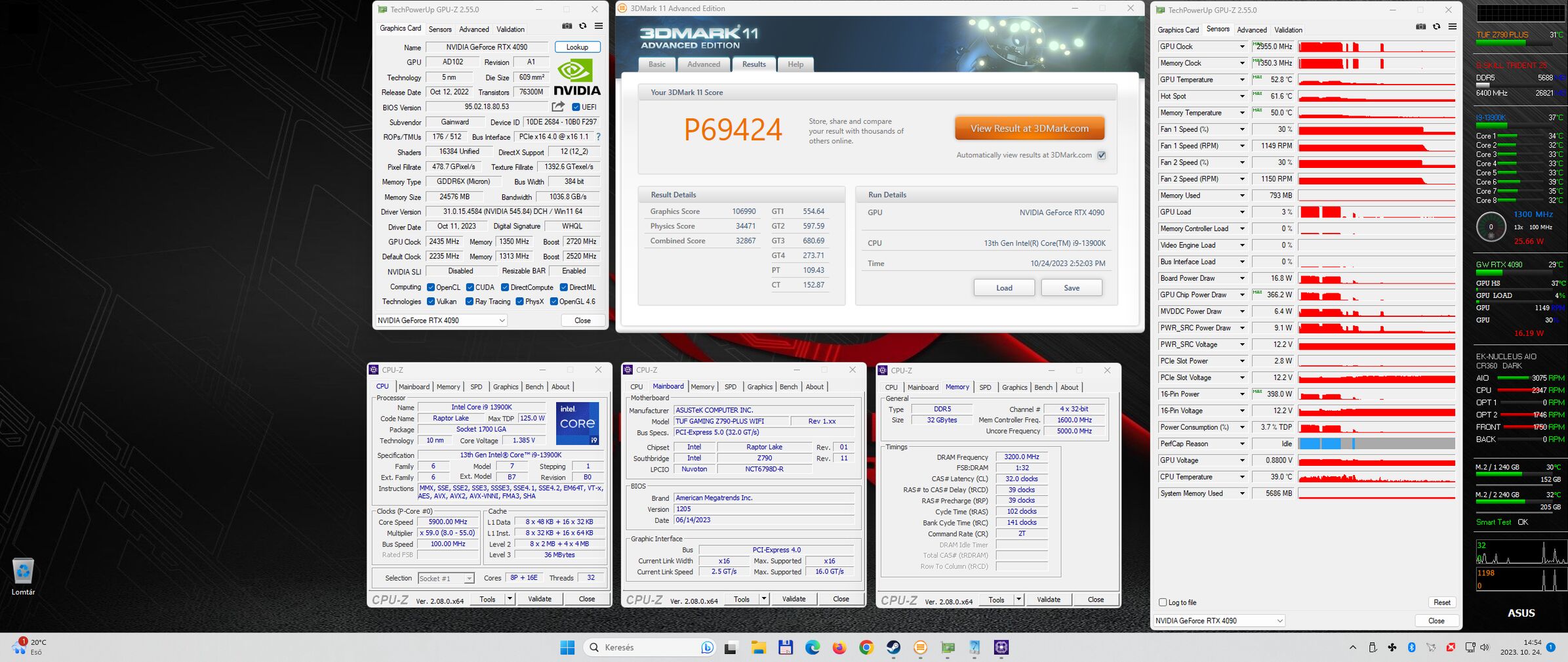1568x662 pixels.
Task: Expand Memory Used sensor dropdown
Action: point(1241,196)
